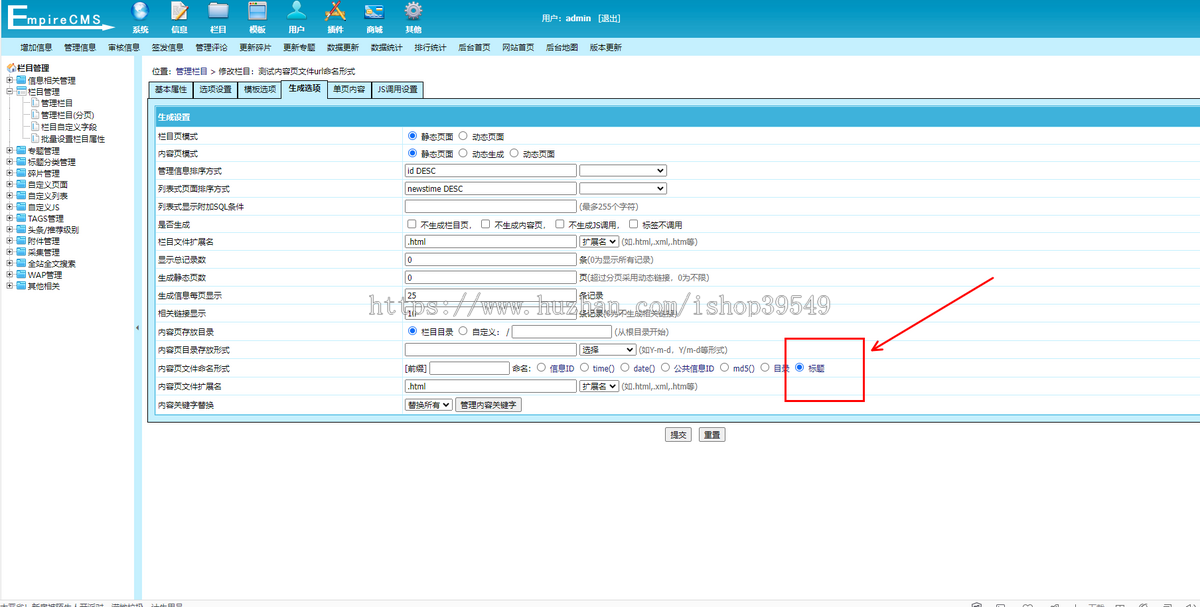Open 版本更新 menu item
This screenshot has width=1200, height=607.
605,47
